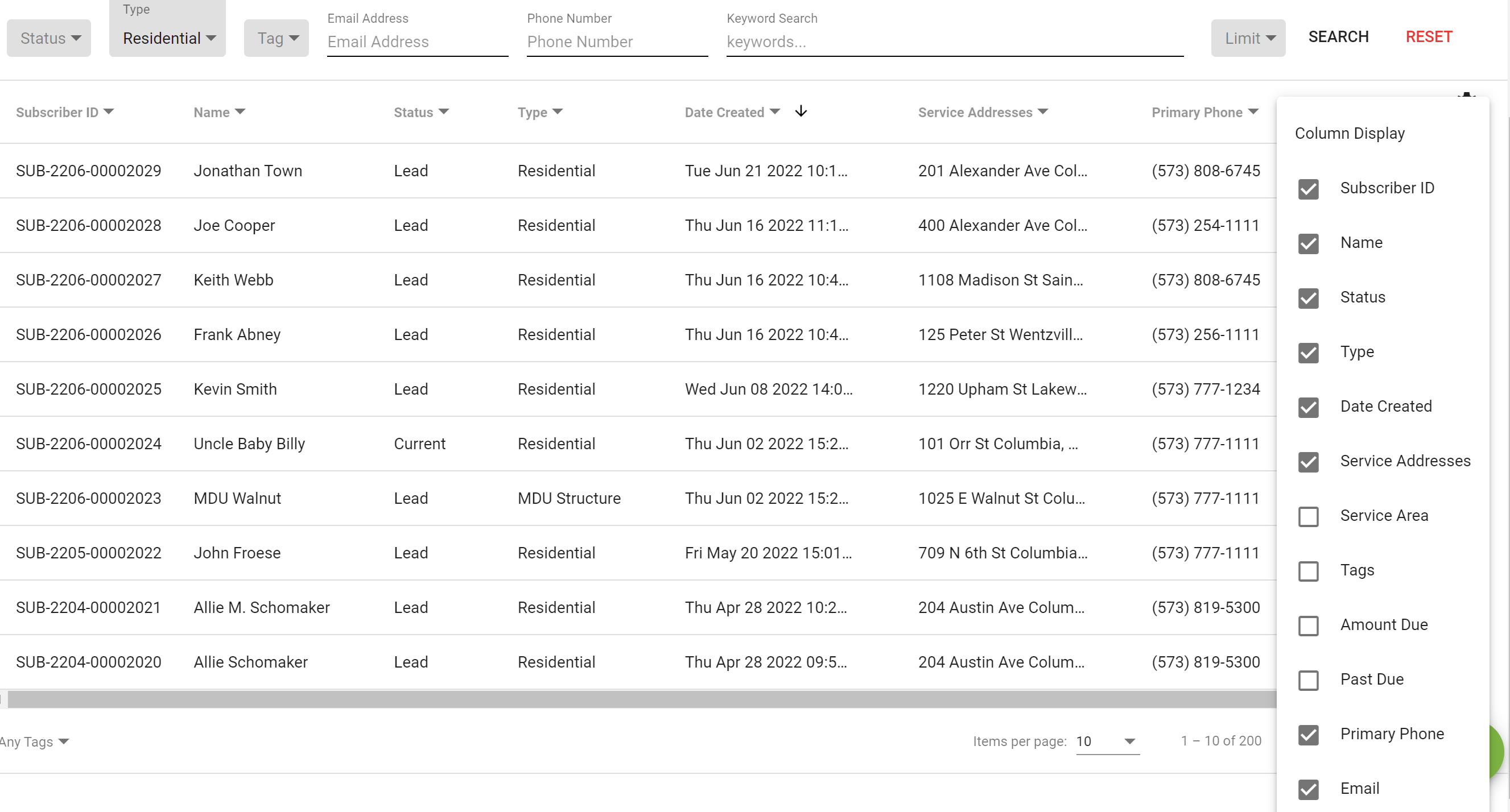The height and width of the screenshot is (812, 1510).
Task: Click the Current status cell
Action: [x=420, y=444]
